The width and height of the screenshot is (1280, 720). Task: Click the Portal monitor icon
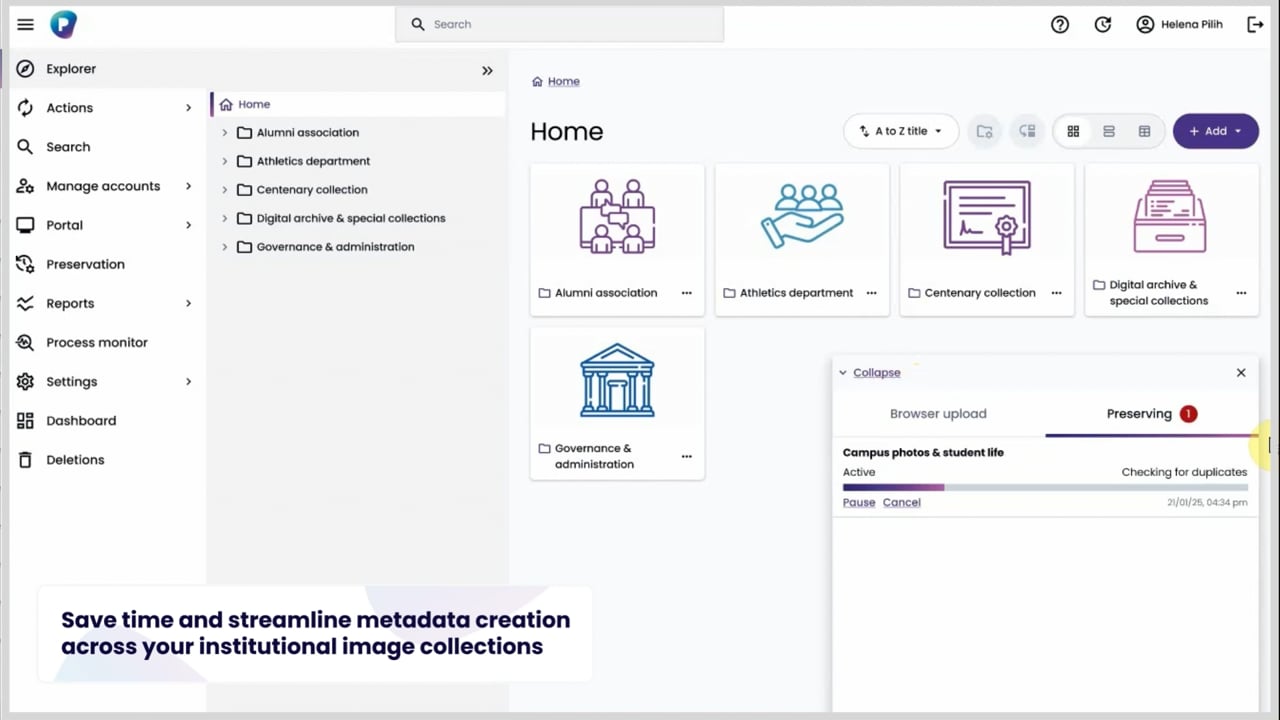[25, 225]
